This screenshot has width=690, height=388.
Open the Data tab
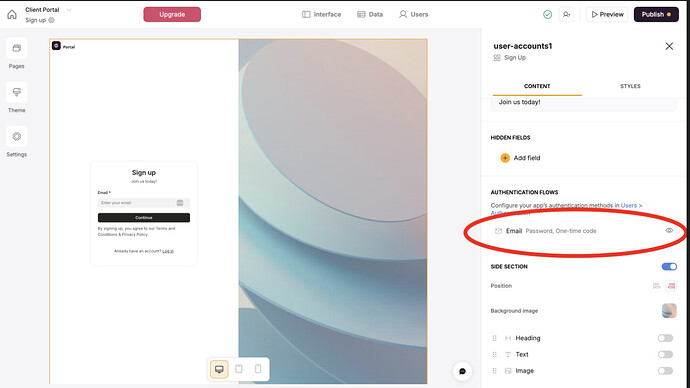coord(370,15)
